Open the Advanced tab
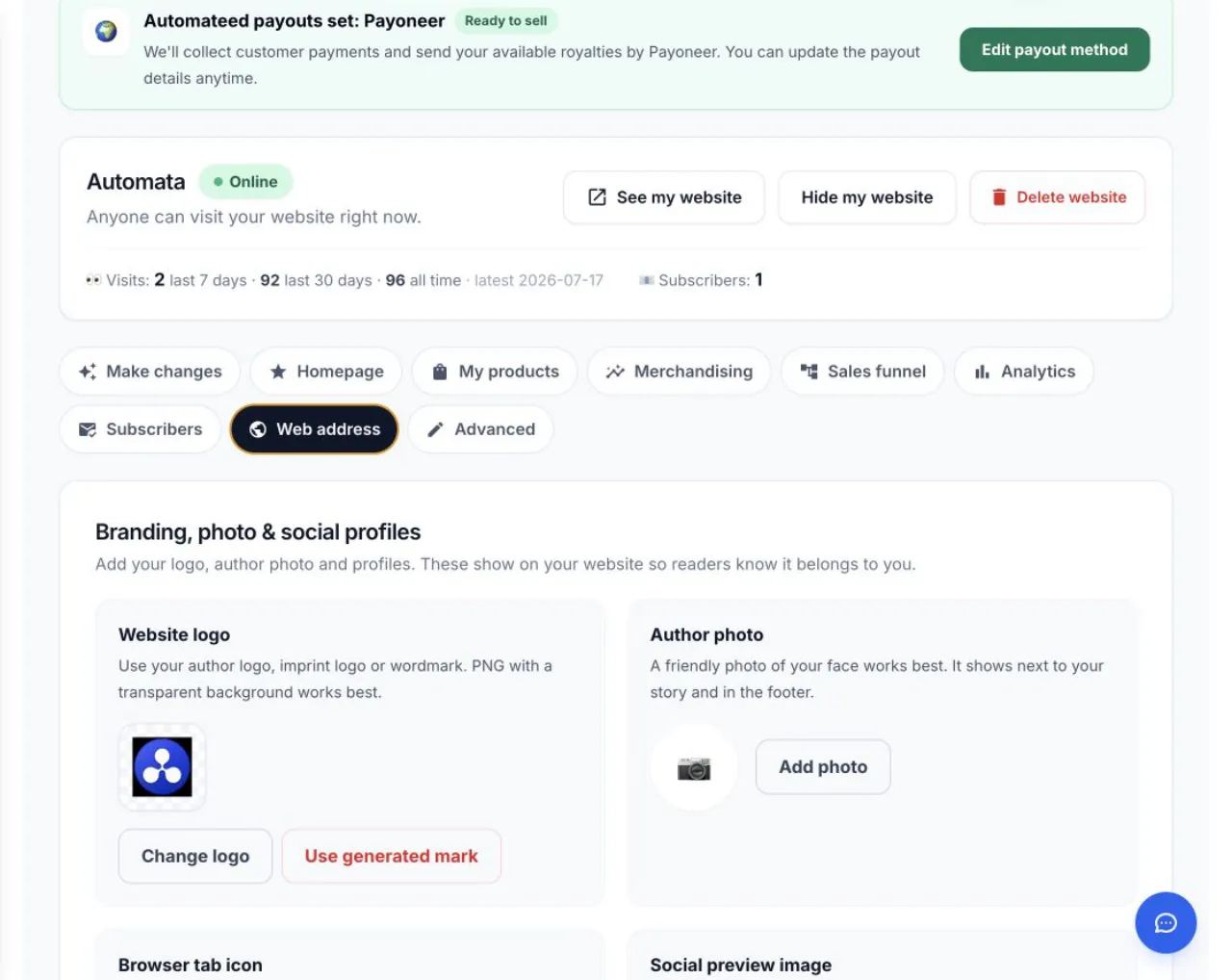 [480, 429]
